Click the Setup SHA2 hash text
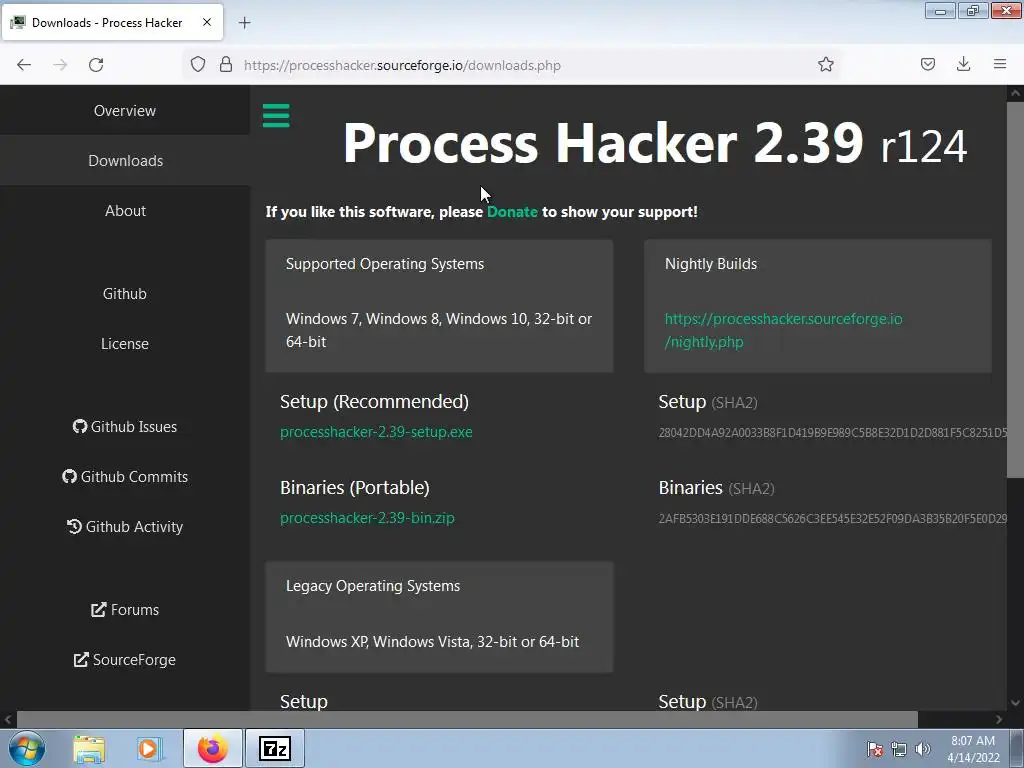Screen dimensions: 1024x768 [x=833, y=432]
